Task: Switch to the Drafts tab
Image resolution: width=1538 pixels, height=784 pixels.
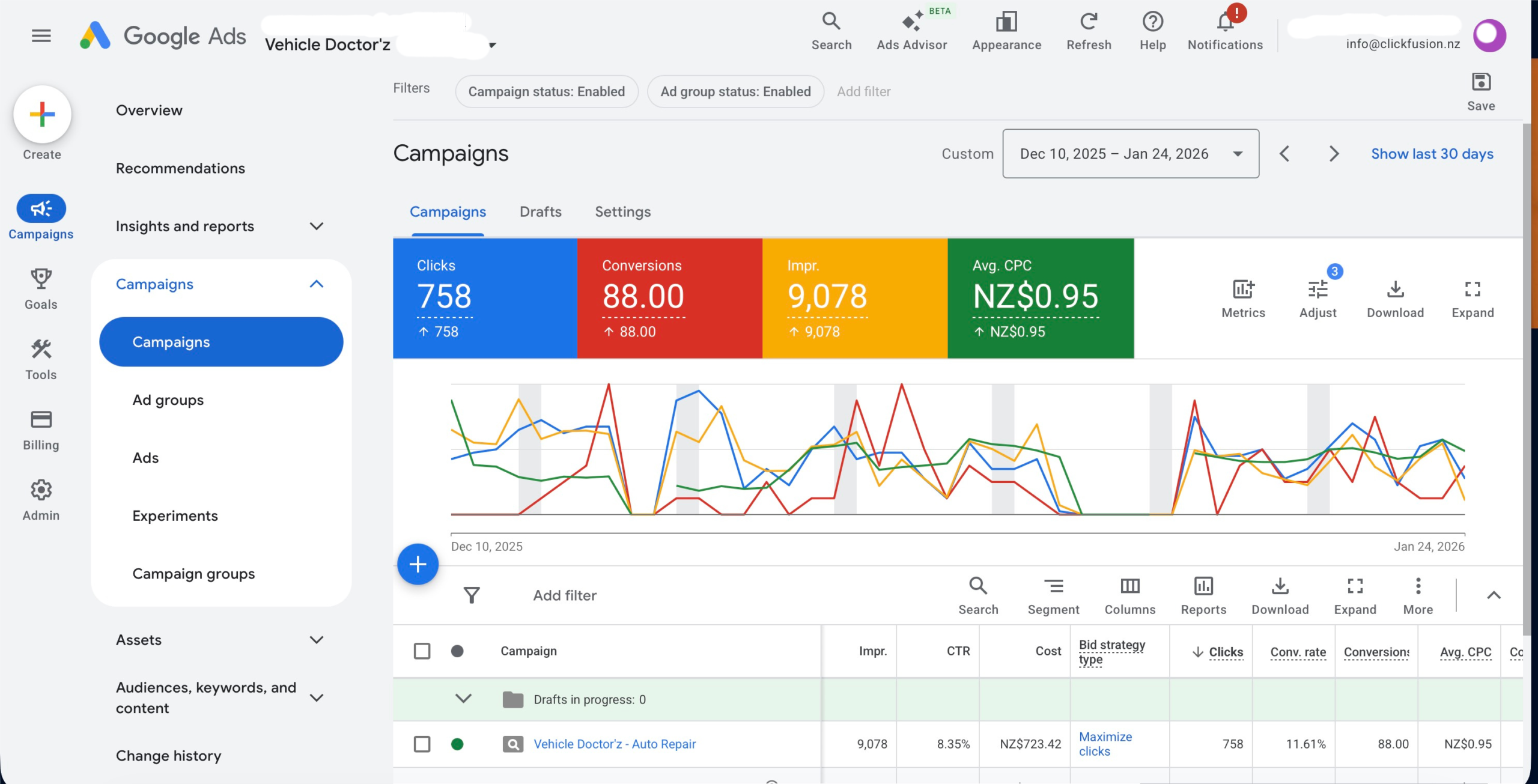Action: tap(540, 212)
